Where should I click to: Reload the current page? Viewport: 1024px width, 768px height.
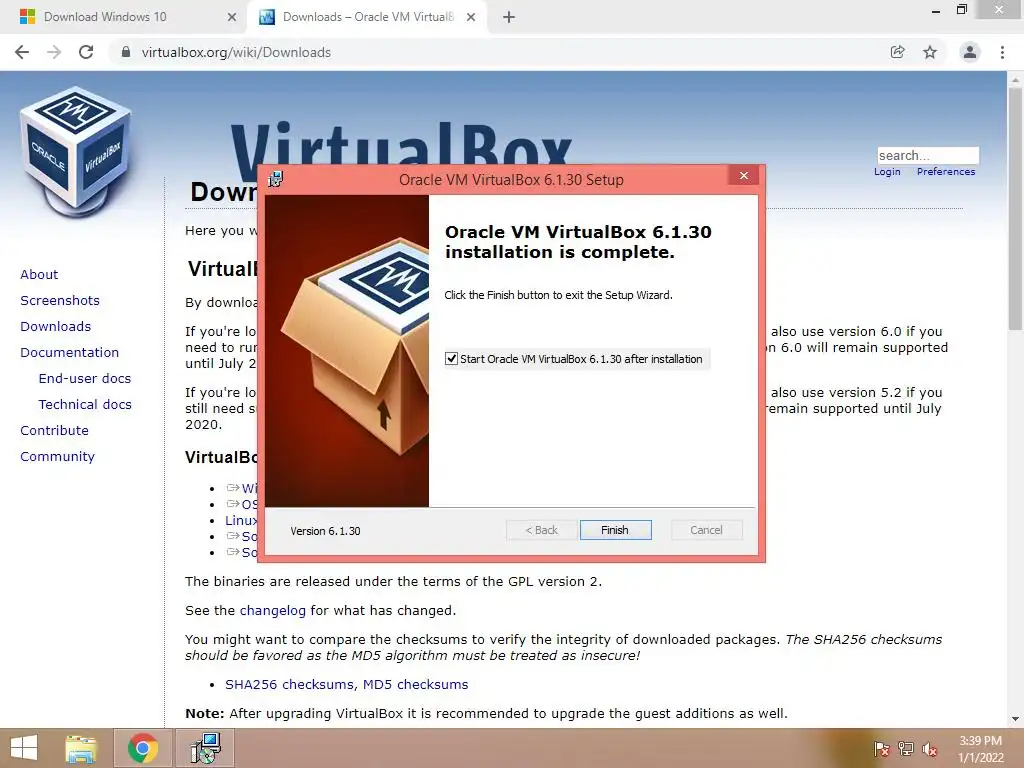[x=86, y=52]
